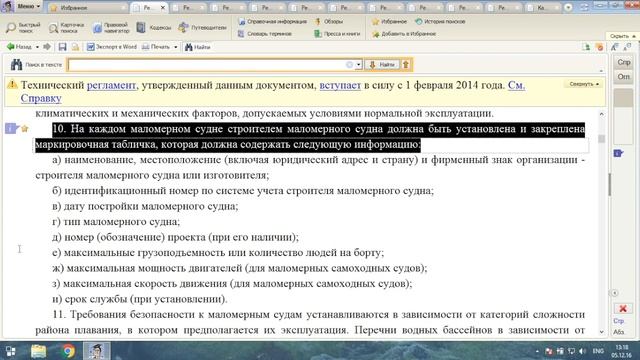Save document with the floppy disk icon
Viewport: 640px width, 360px height.
[x=62, y=47]
